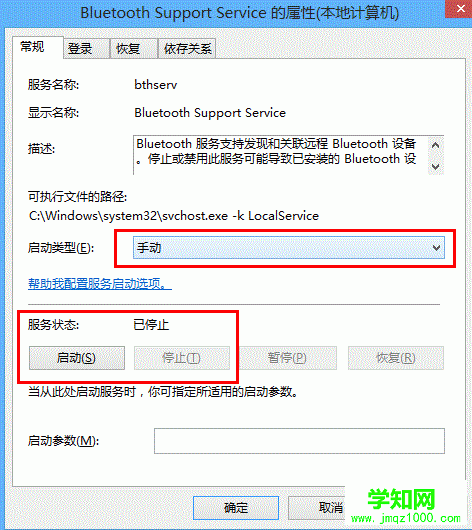Click the display name Bluetooth Support Service text
The image size is (472, 530).
point(210,113)
